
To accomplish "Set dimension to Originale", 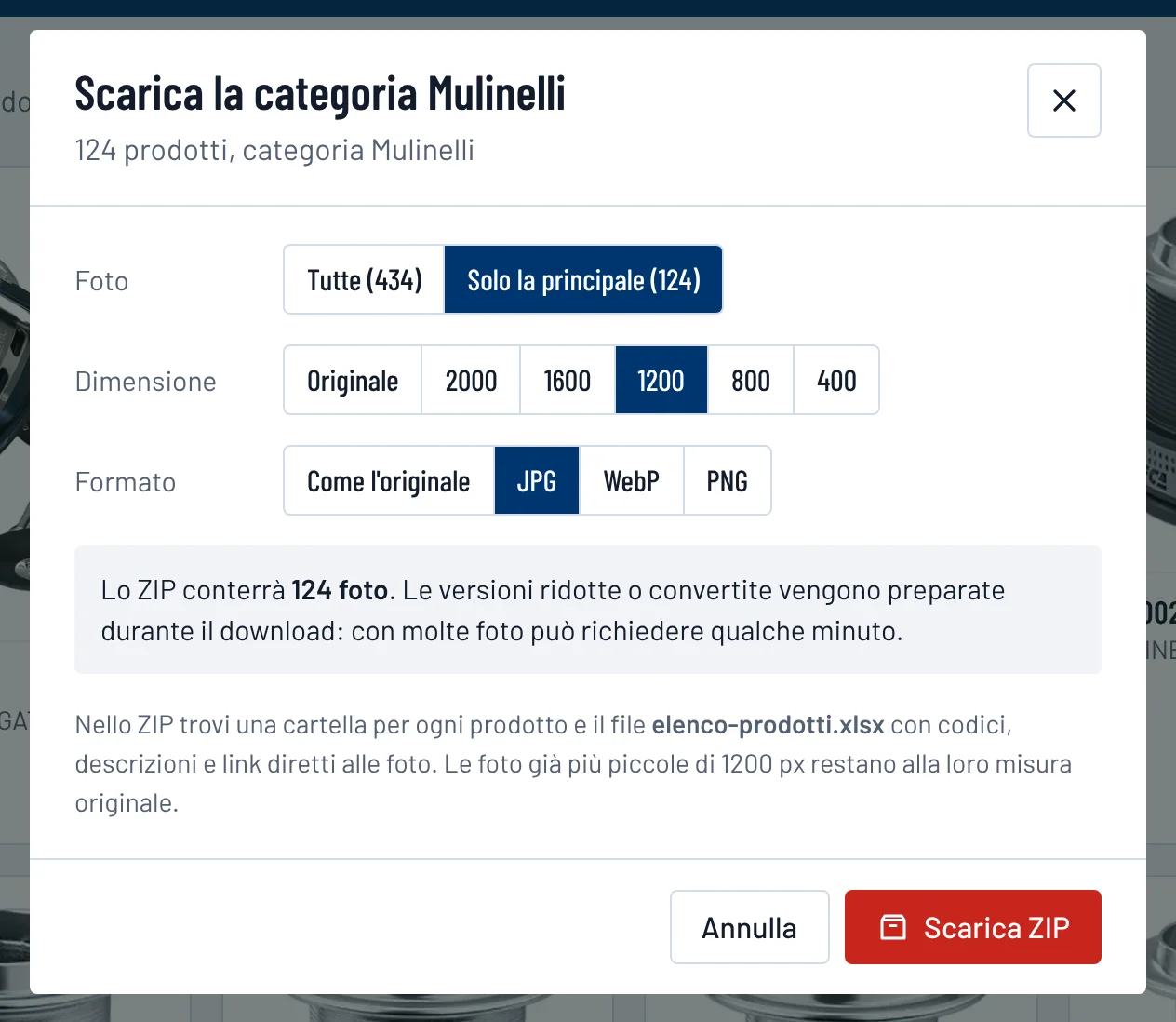I will point(353,380).
